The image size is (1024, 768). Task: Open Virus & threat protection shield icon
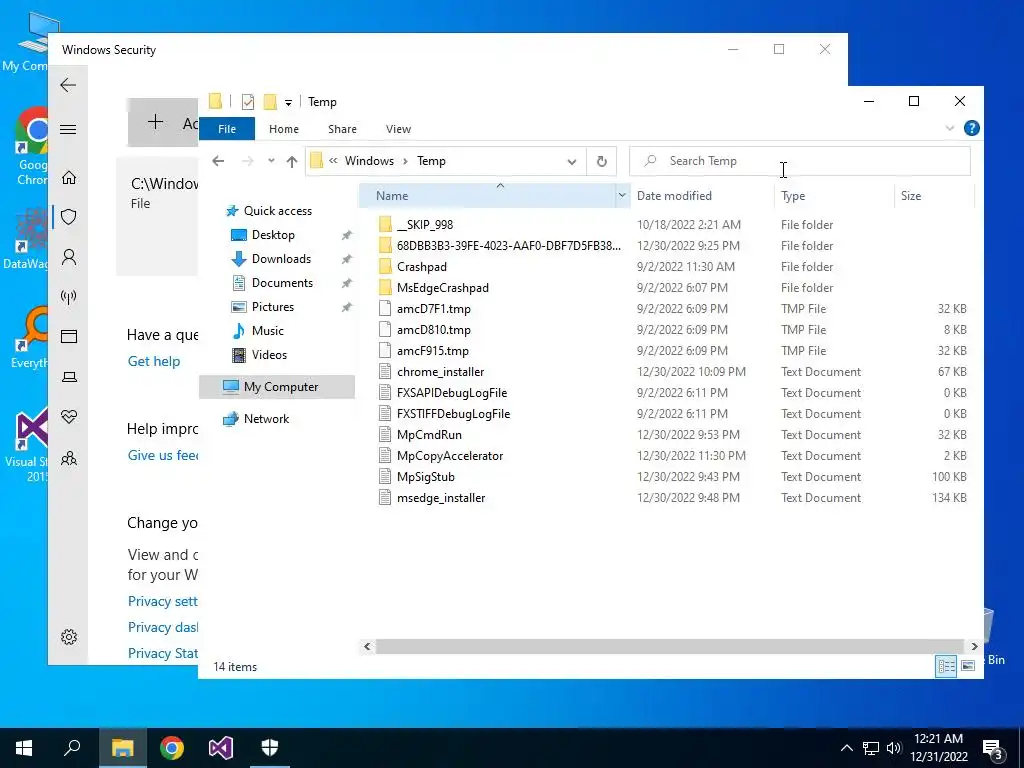pos(69,217)
